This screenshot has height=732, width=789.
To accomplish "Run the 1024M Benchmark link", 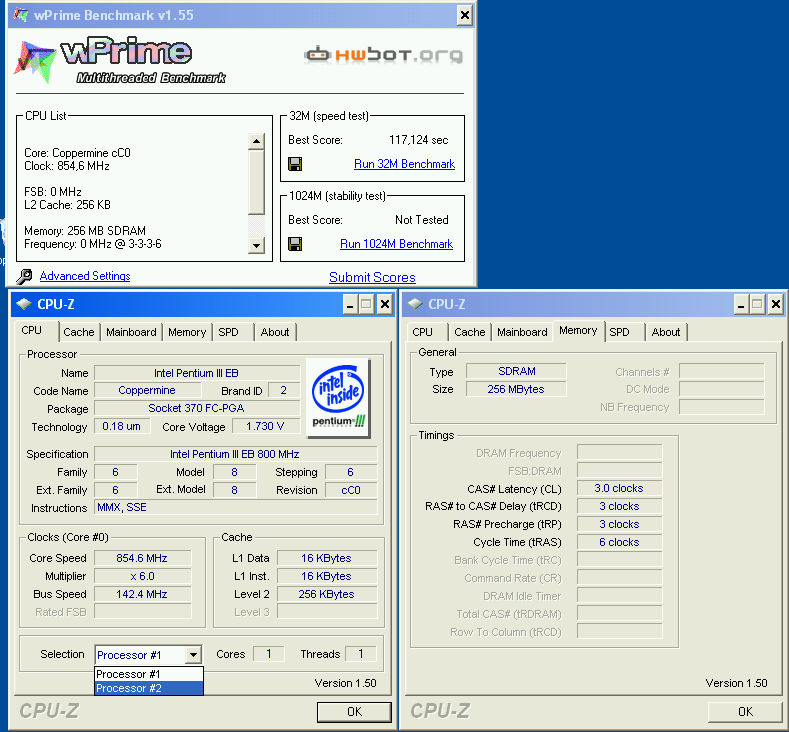I will pos(397,244).
